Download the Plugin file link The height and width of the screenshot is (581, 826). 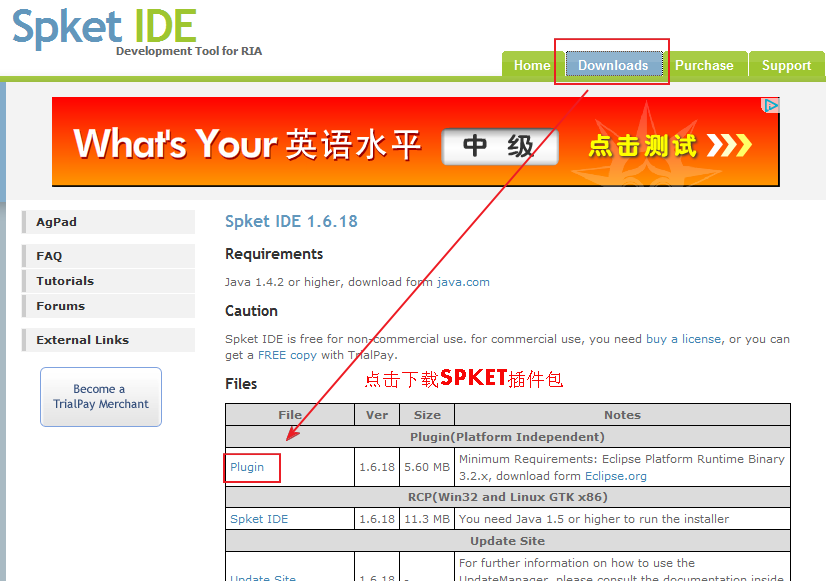click(247, 467)
